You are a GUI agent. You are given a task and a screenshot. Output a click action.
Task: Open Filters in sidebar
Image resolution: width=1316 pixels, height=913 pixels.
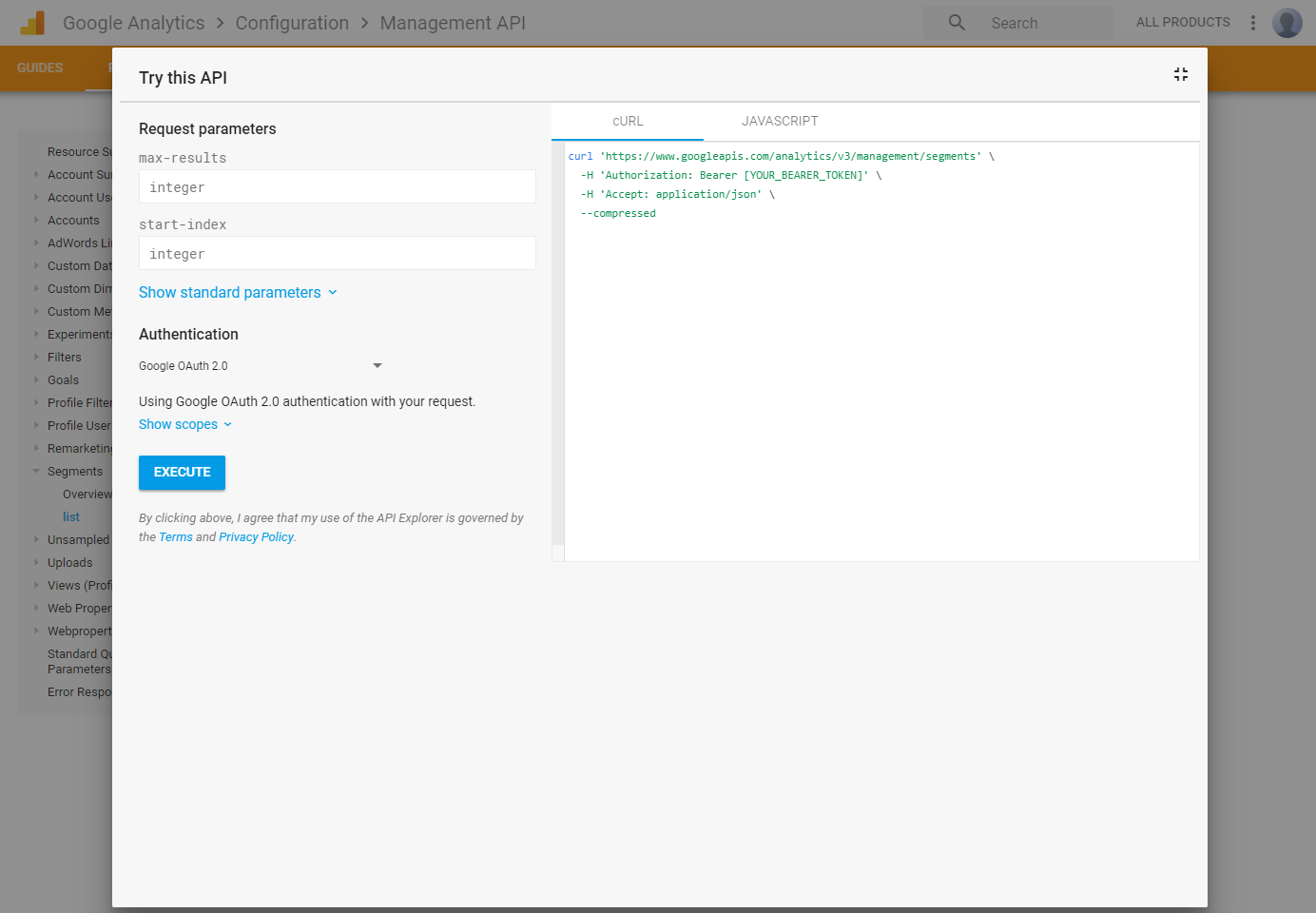(x=65, y=357)
